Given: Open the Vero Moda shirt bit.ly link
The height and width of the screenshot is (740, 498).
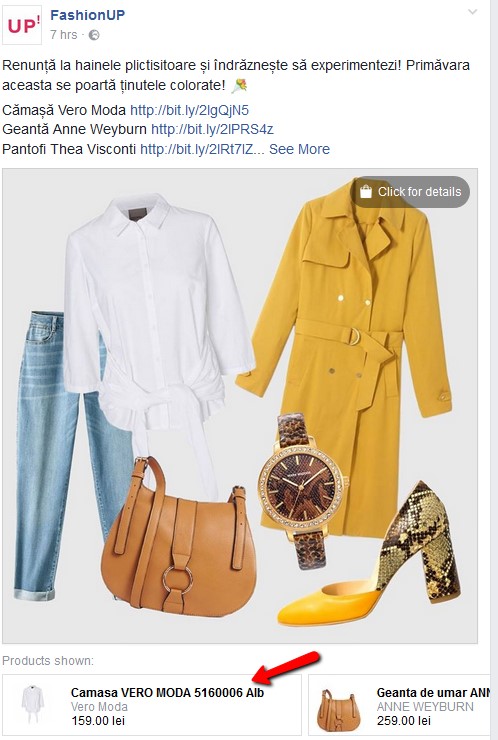Looking at the screenshot, I should 189,110.
